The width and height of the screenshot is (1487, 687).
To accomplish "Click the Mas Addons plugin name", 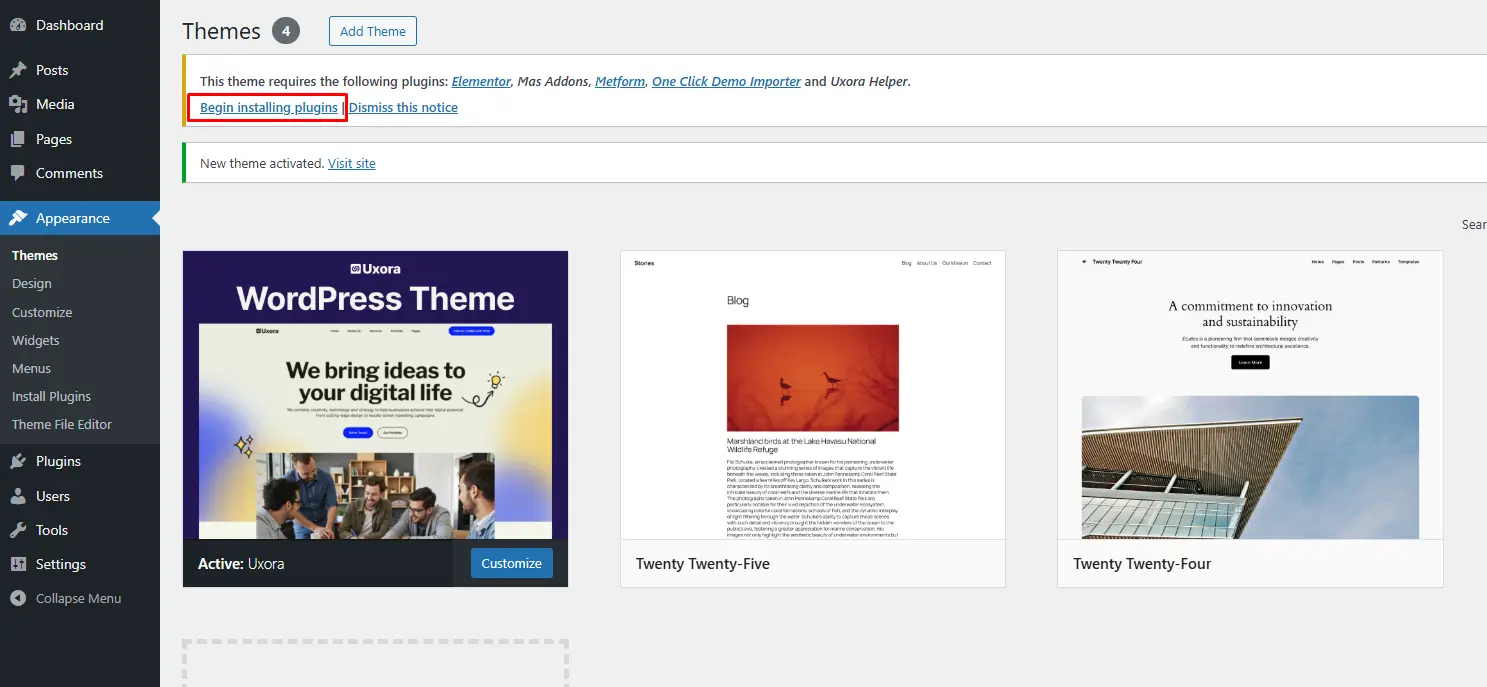I will coord(552,81).
